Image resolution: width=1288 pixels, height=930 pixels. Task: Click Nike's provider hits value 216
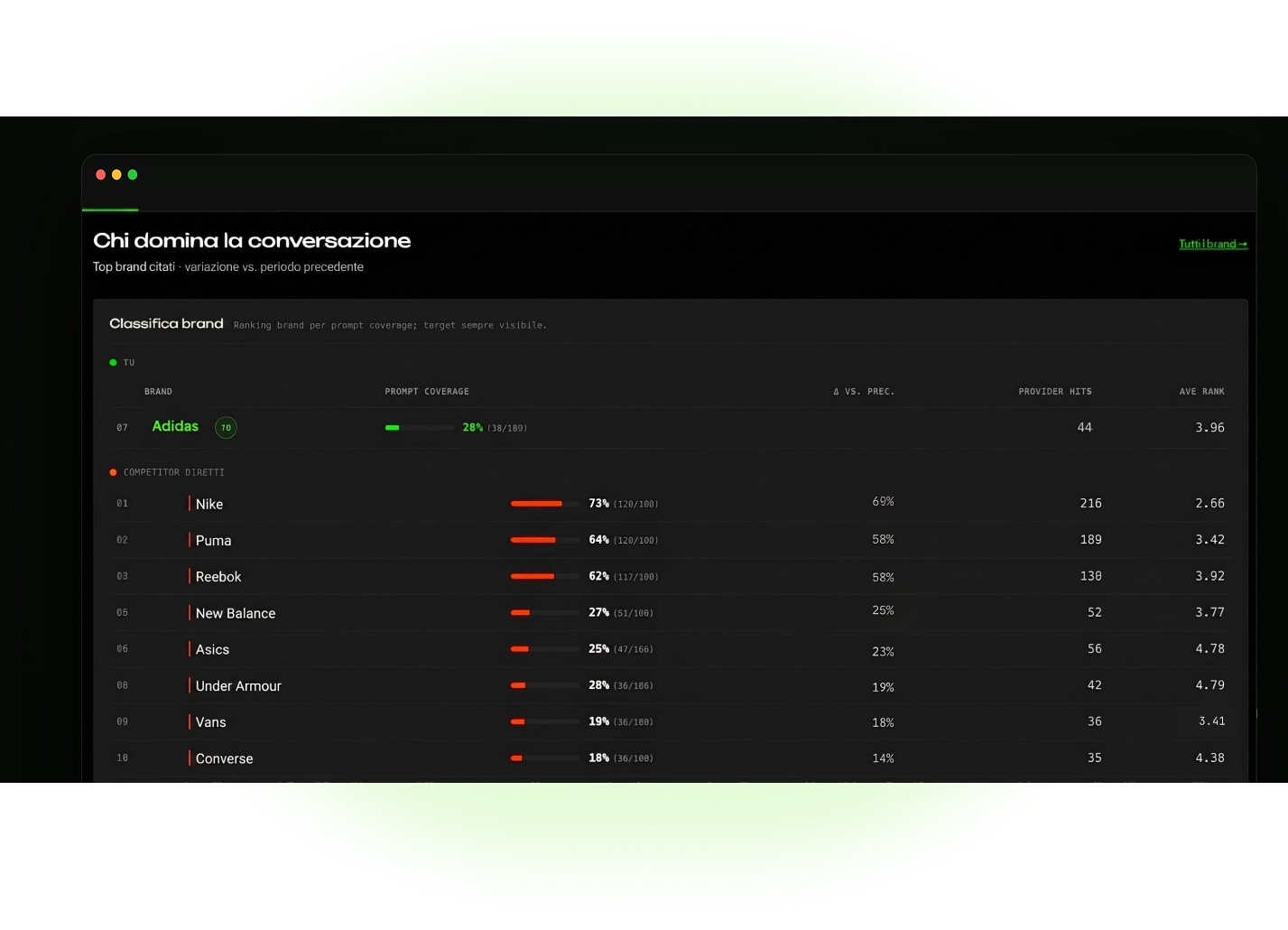tap(1090, 503)
